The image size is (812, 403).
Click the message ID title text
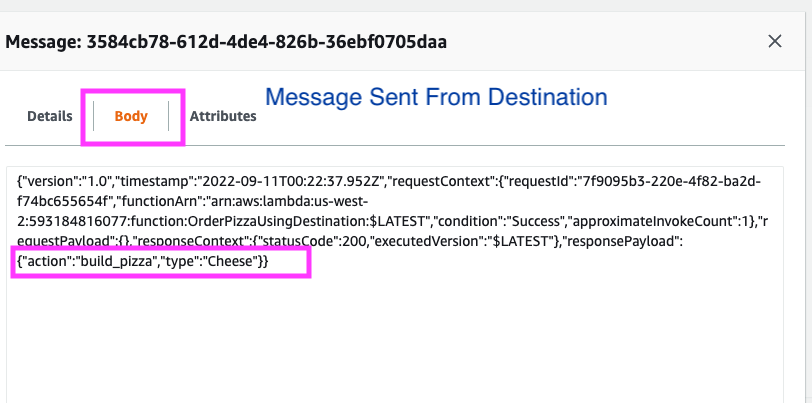[x=226, y=41]
